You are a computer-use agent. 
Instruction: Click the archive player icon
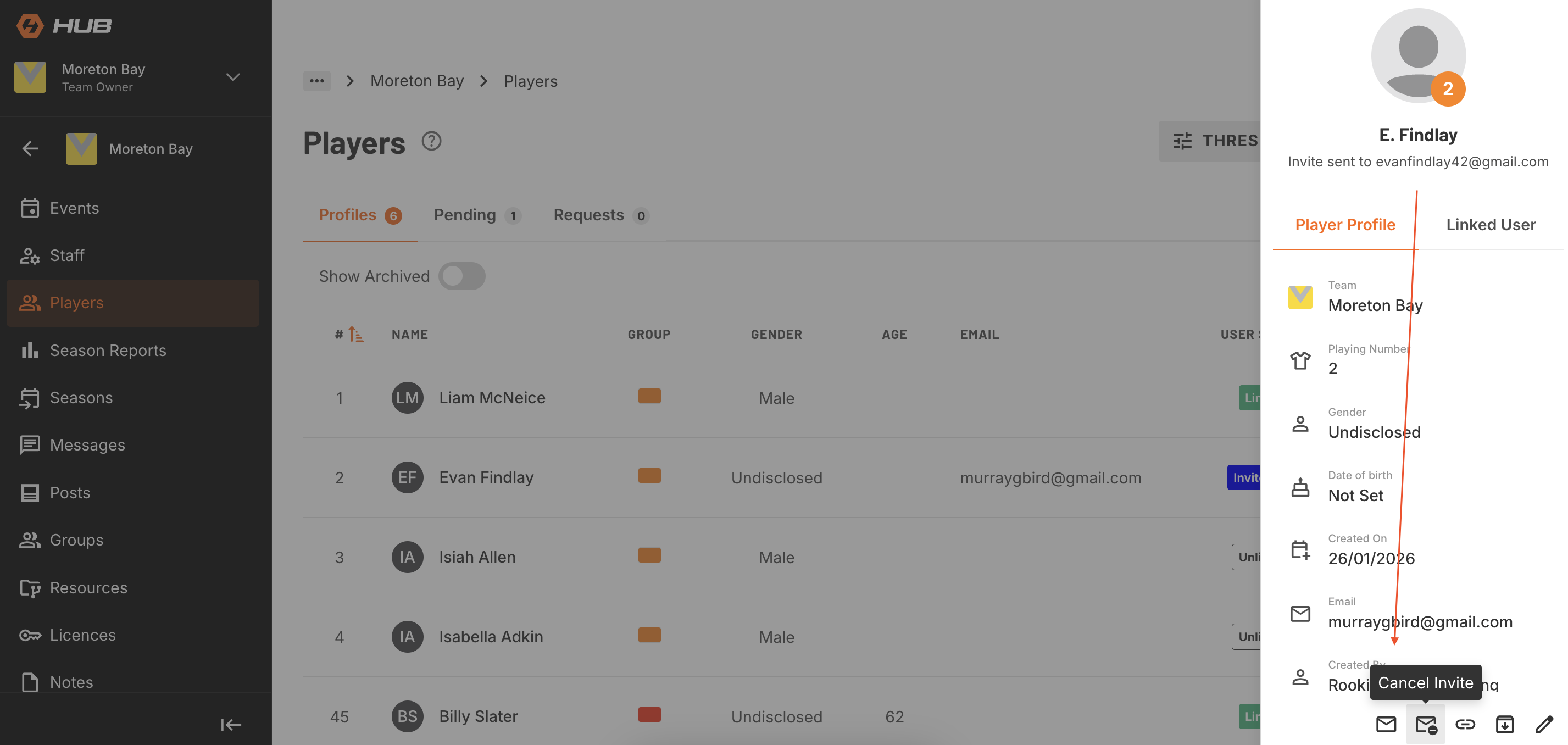[1504, 724]
